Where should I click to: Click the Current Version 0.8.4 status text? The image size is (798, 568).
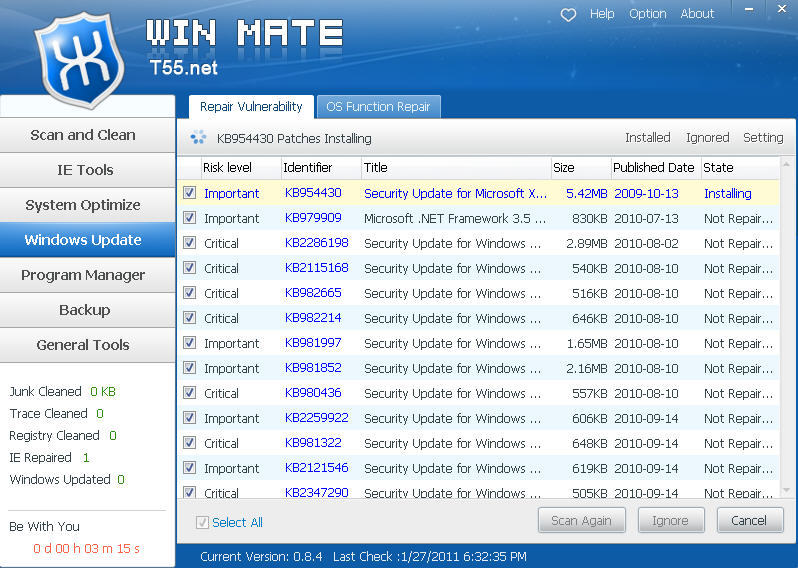261,556
